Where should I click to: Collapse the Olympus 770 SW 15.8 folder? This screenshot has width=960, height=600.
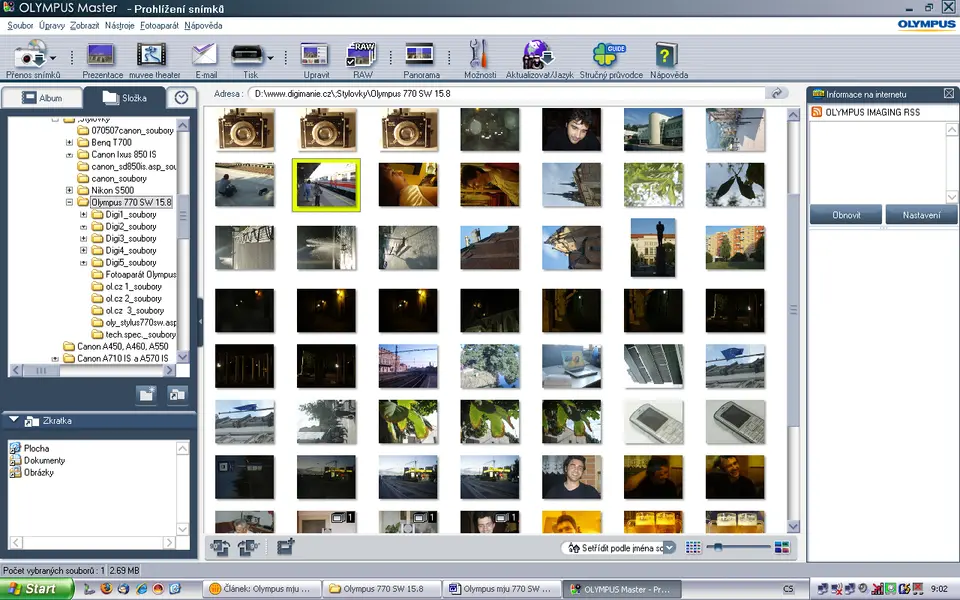coord(70,202)
